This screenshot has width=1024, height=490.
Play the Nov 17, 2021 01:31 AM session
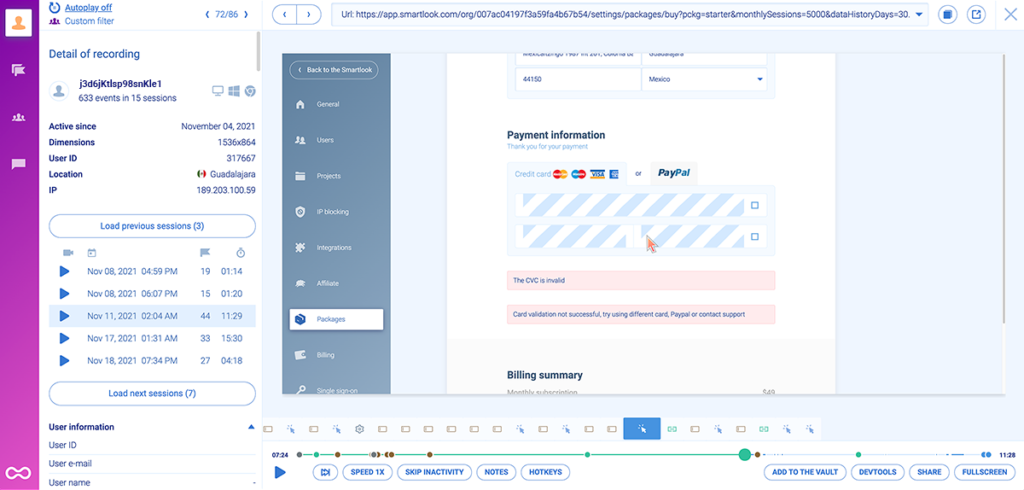coord(64,338)
